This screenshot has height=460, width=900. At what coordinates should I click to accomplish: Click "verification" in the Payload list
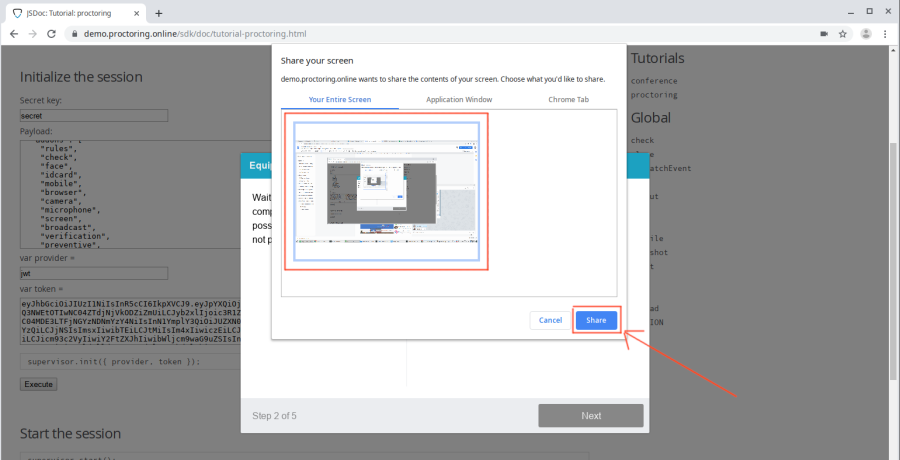(74, 236)
